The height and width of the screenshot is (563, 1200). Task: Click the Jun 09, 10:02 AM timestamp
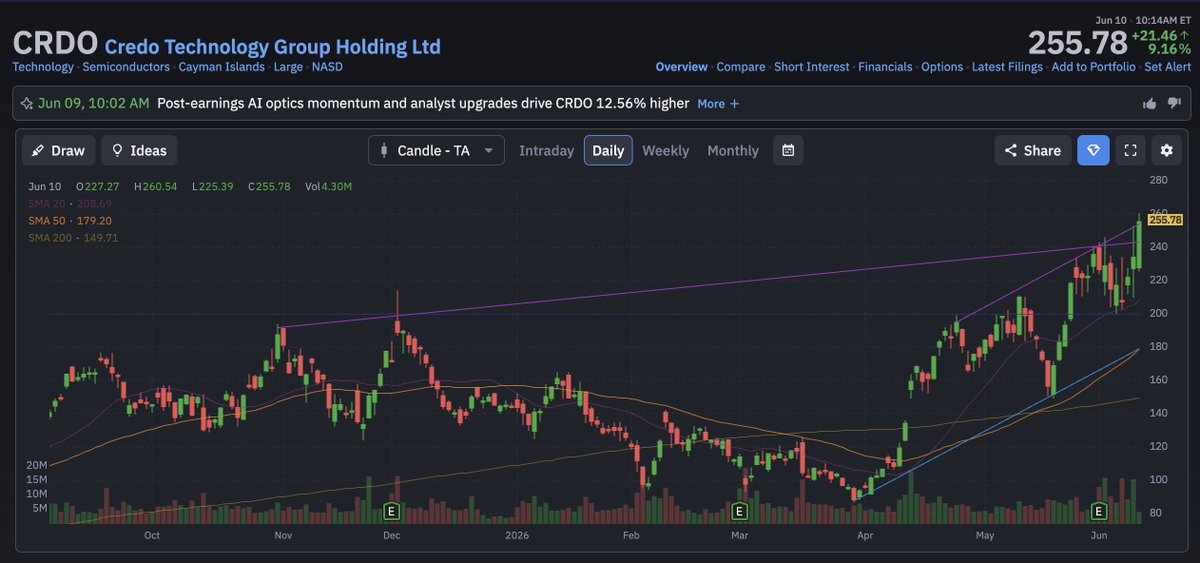pyautogui.click(x=94, y=103)
